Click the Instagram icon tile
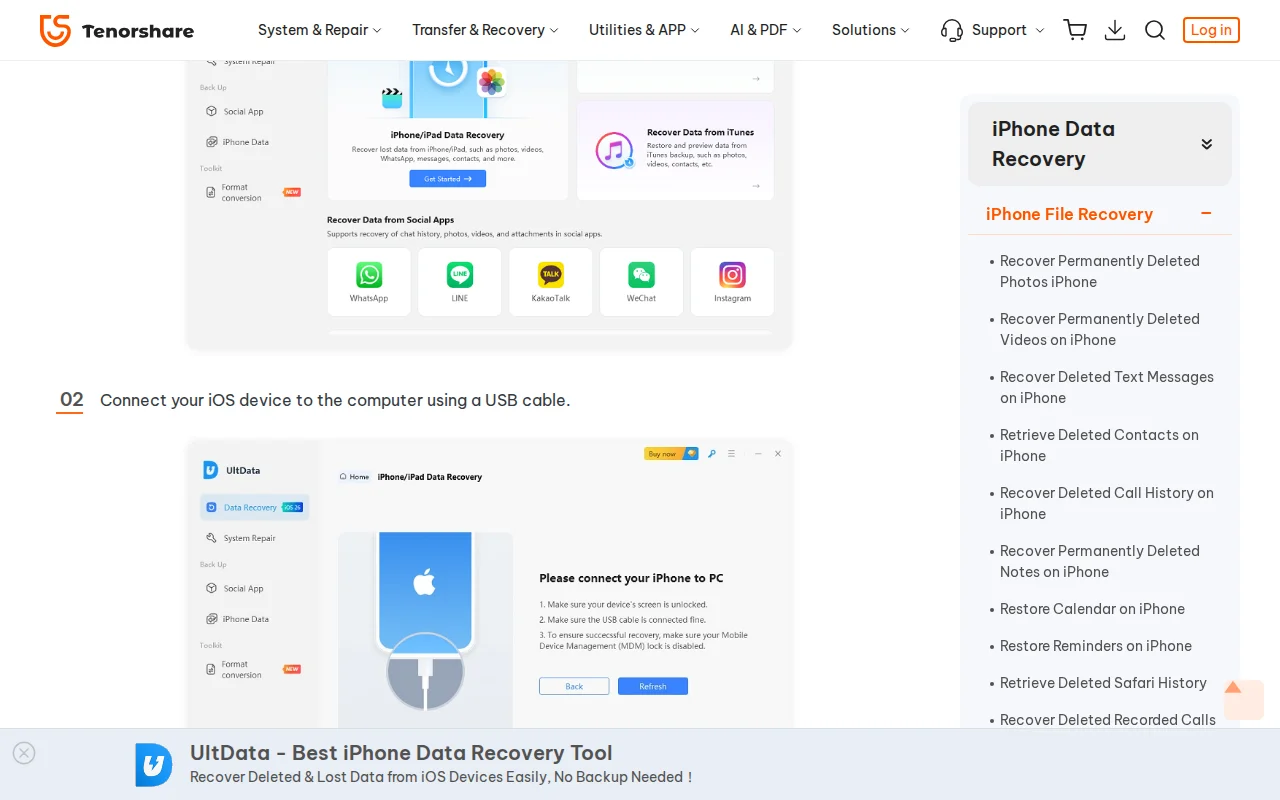This screenshot has height=800, width=1280. tap(732, 281)
